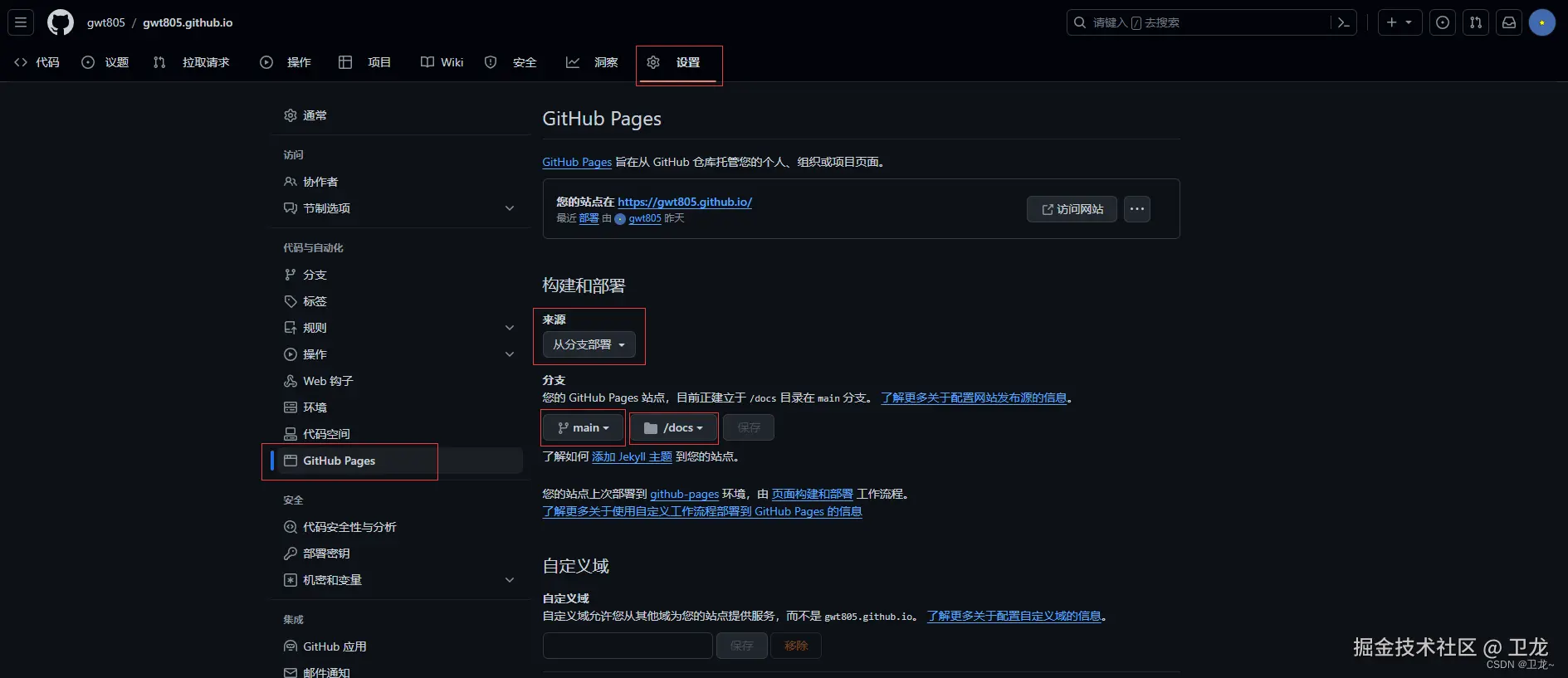Expand 操作 chevron in settings sidebar
The image size is (1568, 678).
click(510, 354)
